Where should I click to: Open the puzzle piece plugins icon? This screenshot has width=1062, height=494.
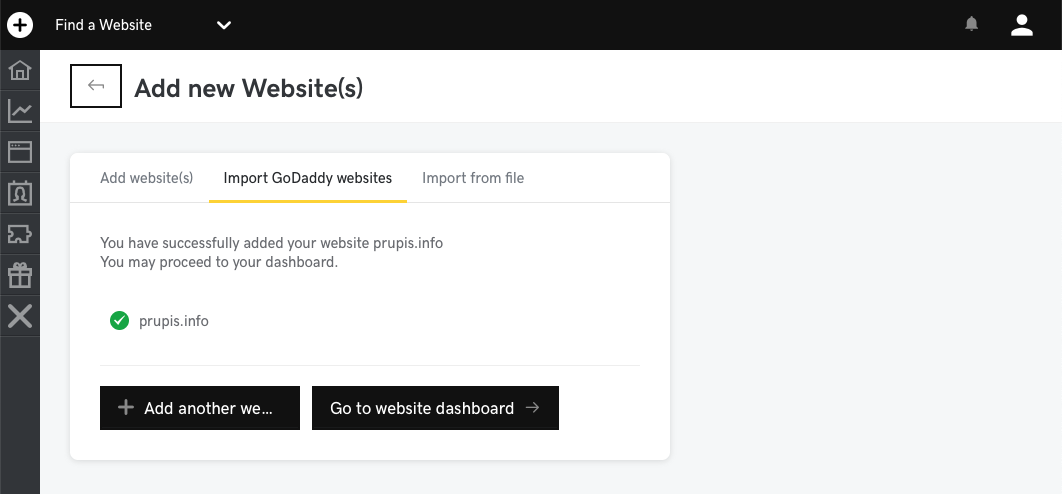[20, 233]
